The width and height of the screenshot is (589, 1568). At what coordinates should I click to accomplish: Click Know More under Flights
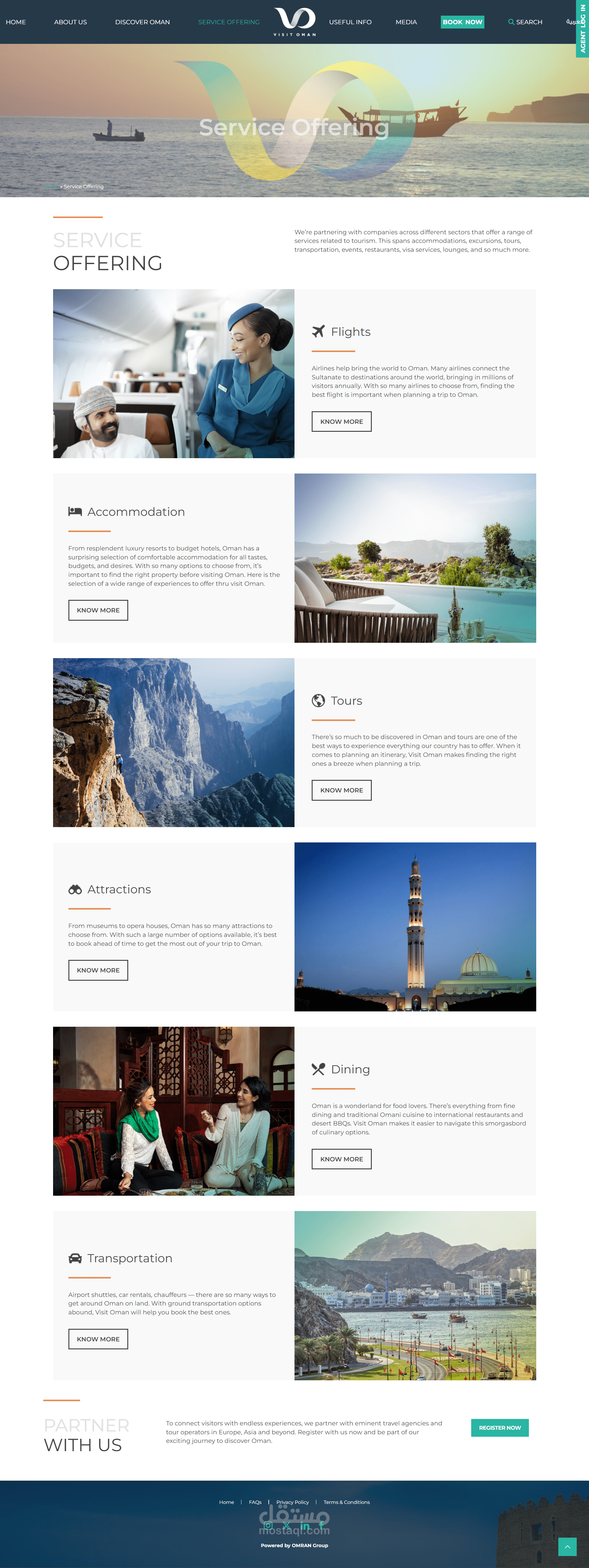coord(342,421)
